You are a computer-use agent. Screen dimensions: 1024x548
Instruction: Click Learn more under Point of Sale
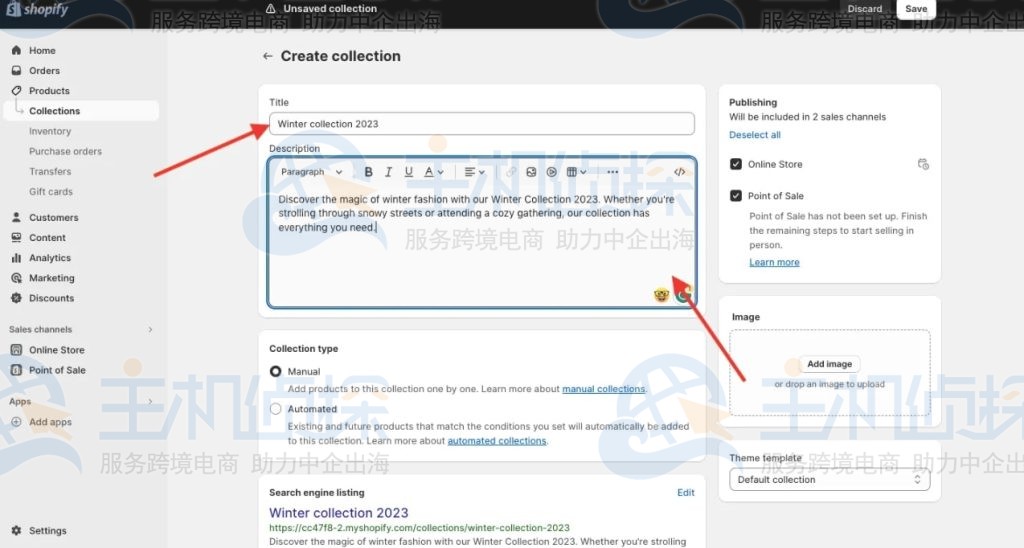774,262
